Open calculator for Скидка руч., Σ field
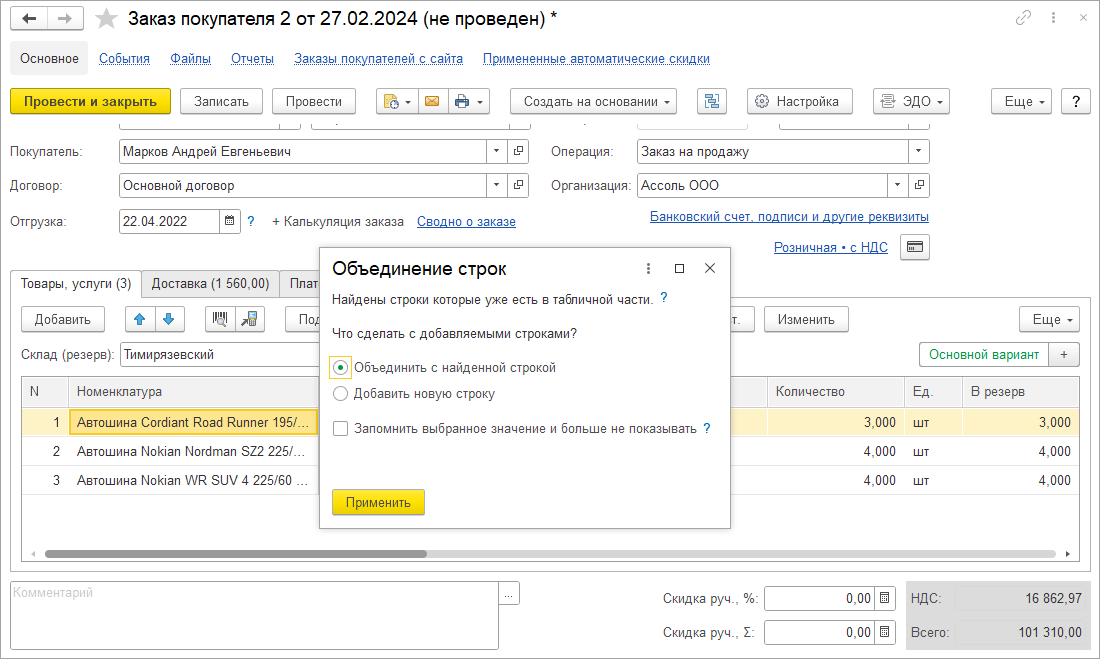 885,632
